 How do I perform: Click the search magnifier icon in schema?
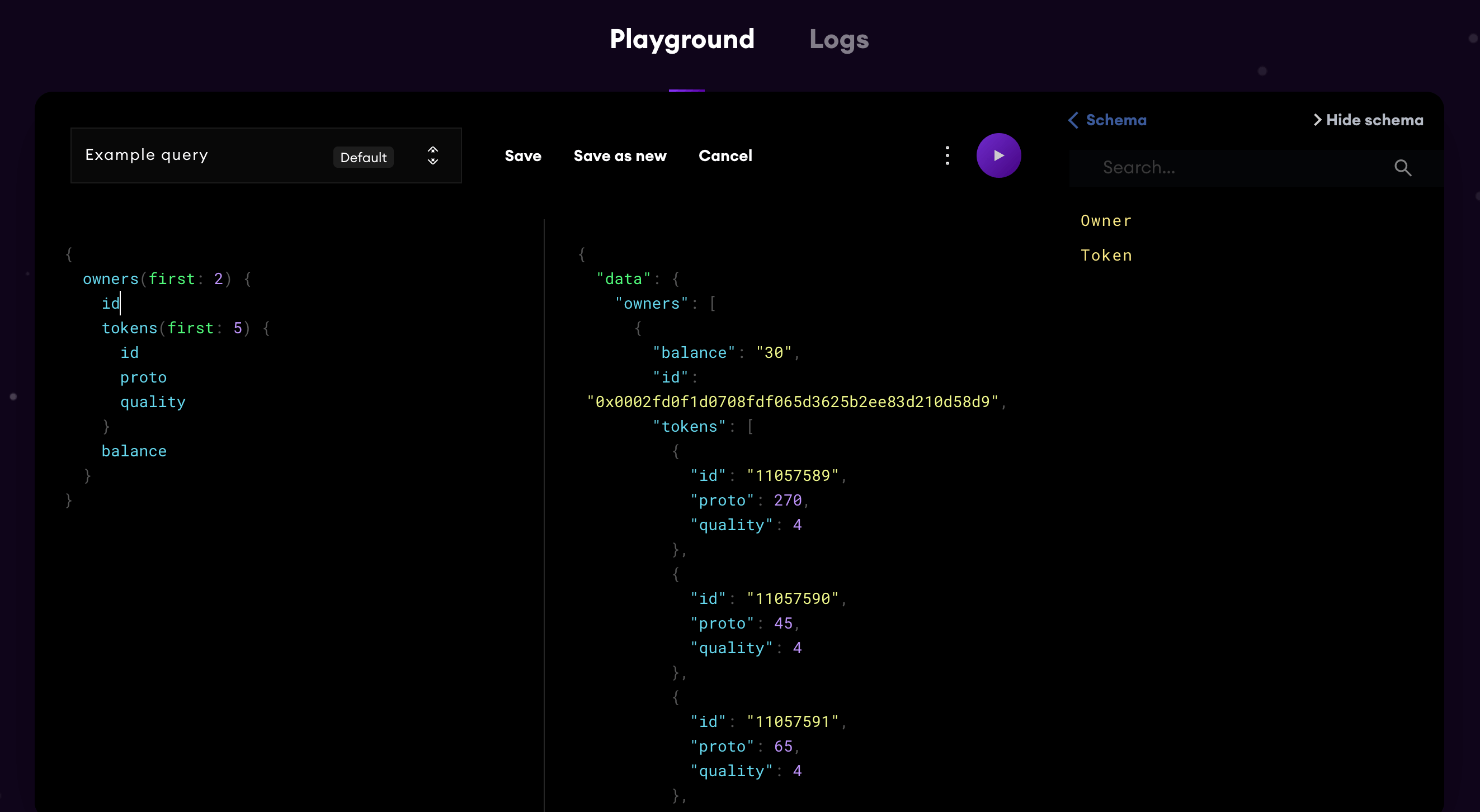(x=1402, y=168)
